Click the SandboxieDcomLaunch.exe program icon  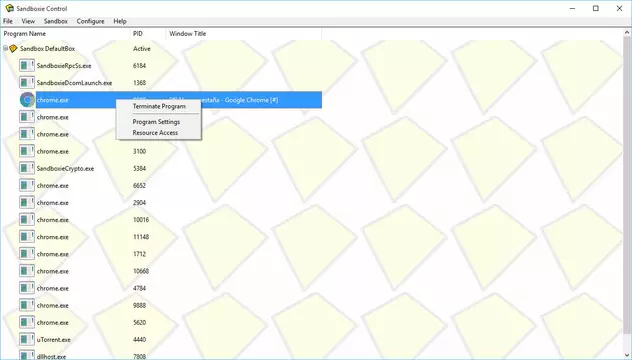pyautogui.click(x=27, y=83)
